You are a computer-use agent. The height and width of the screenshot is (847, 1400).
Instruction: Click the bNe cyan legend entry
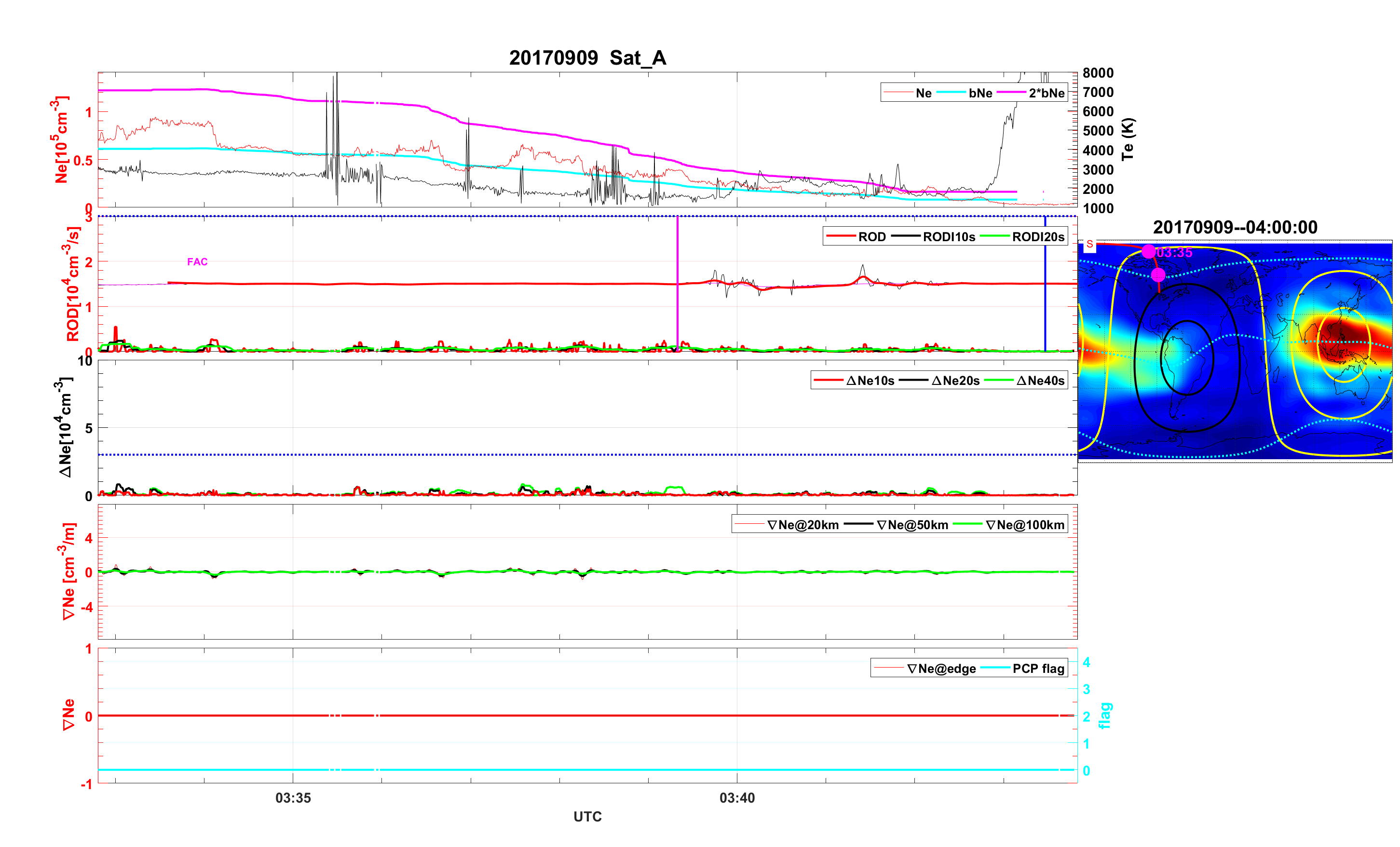pyautogui.click(x=980, y=93)
